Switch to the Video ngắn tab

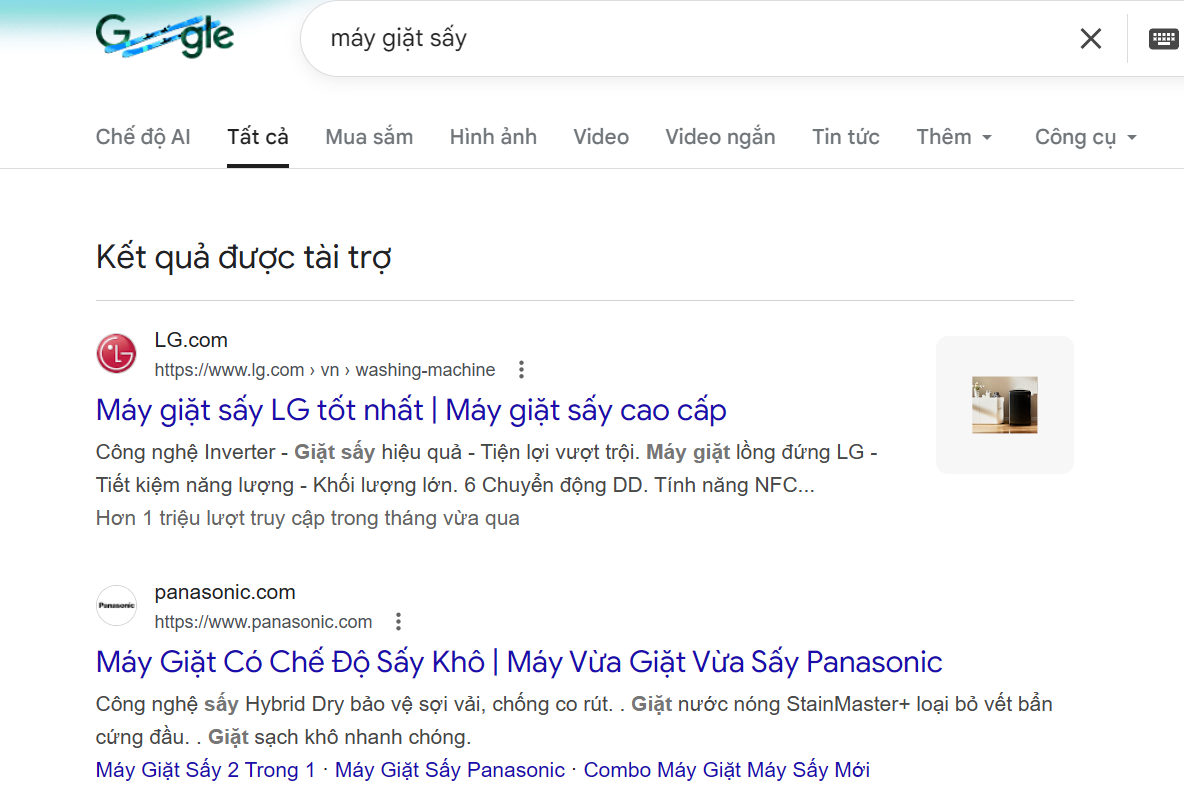[720, 136]
